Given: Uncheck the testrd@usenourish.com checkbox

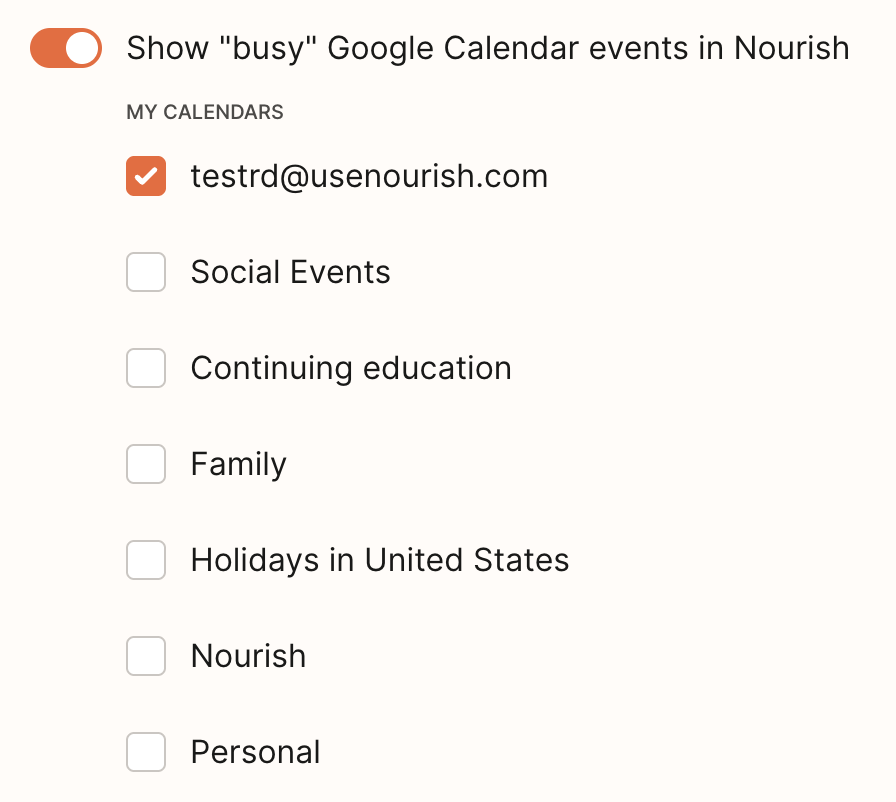Looking at the screenshot, I should (x=146, y=177).
